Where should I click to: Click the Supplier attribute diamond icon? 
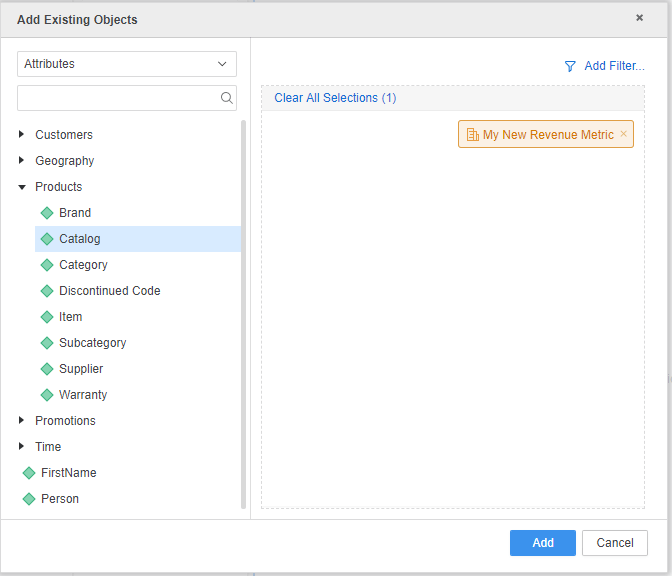point(47,369)
